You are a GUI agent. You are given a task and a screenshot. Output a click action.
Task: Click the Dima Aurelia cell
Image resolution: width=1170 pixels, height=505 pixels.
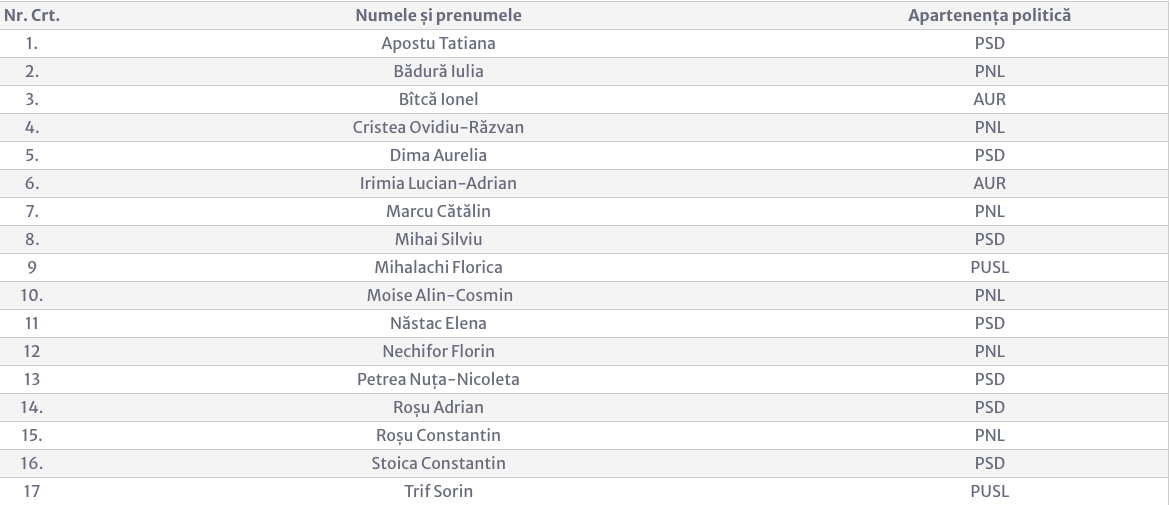438,155
